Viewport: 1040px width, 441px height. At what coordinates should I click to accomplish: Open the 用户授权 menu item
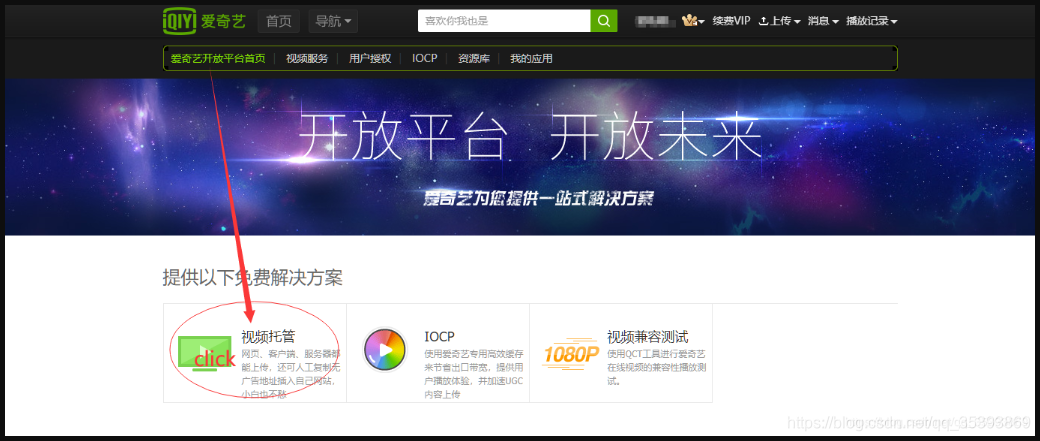(370, 58)
